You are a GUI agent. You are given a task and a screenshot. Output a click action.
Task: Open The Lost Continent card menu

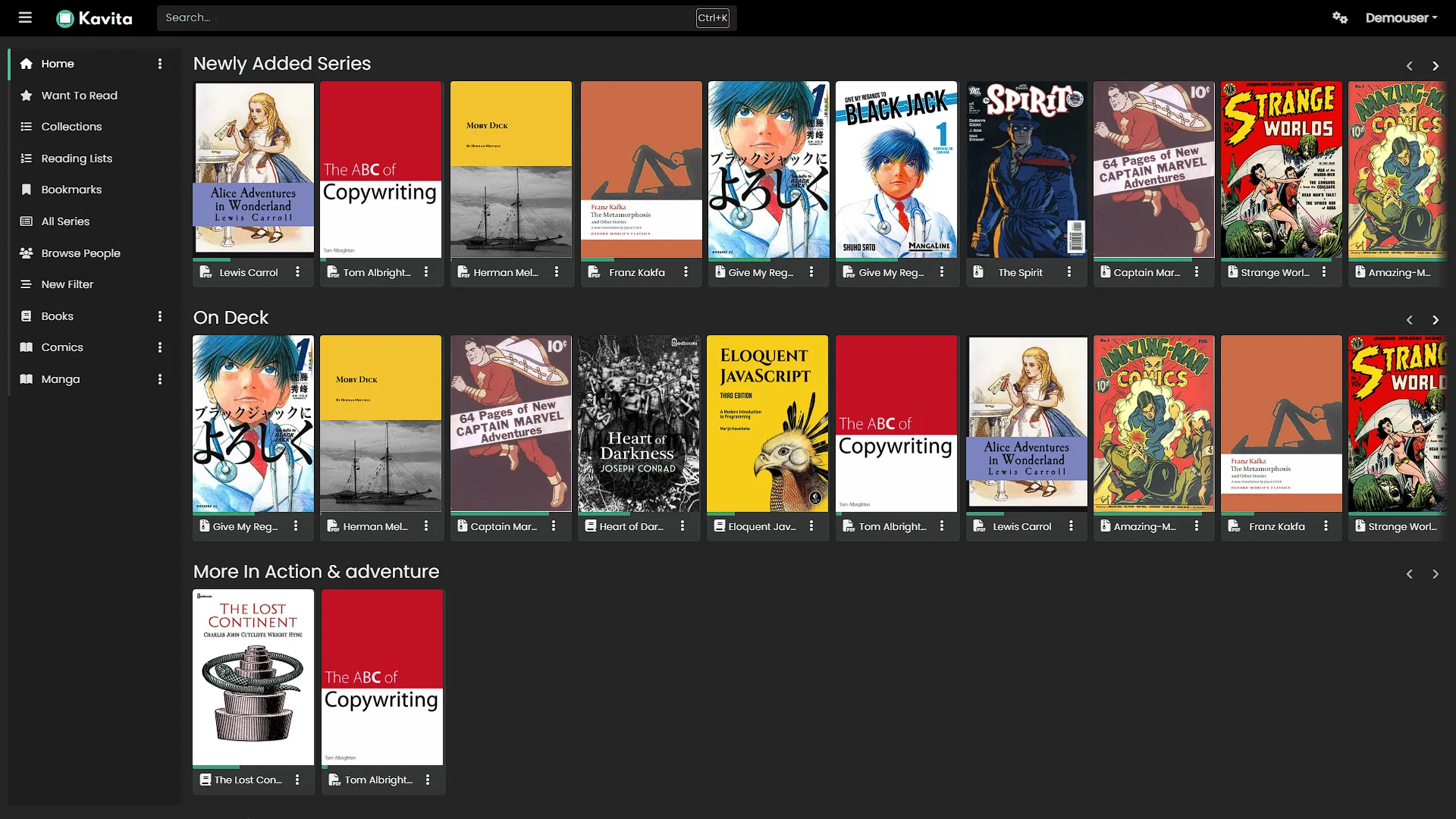click(x=297, y=780)
